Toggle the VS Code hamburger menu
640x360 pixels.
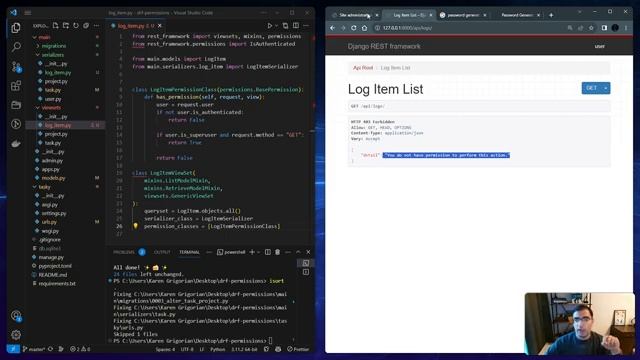tap(28, 13)
